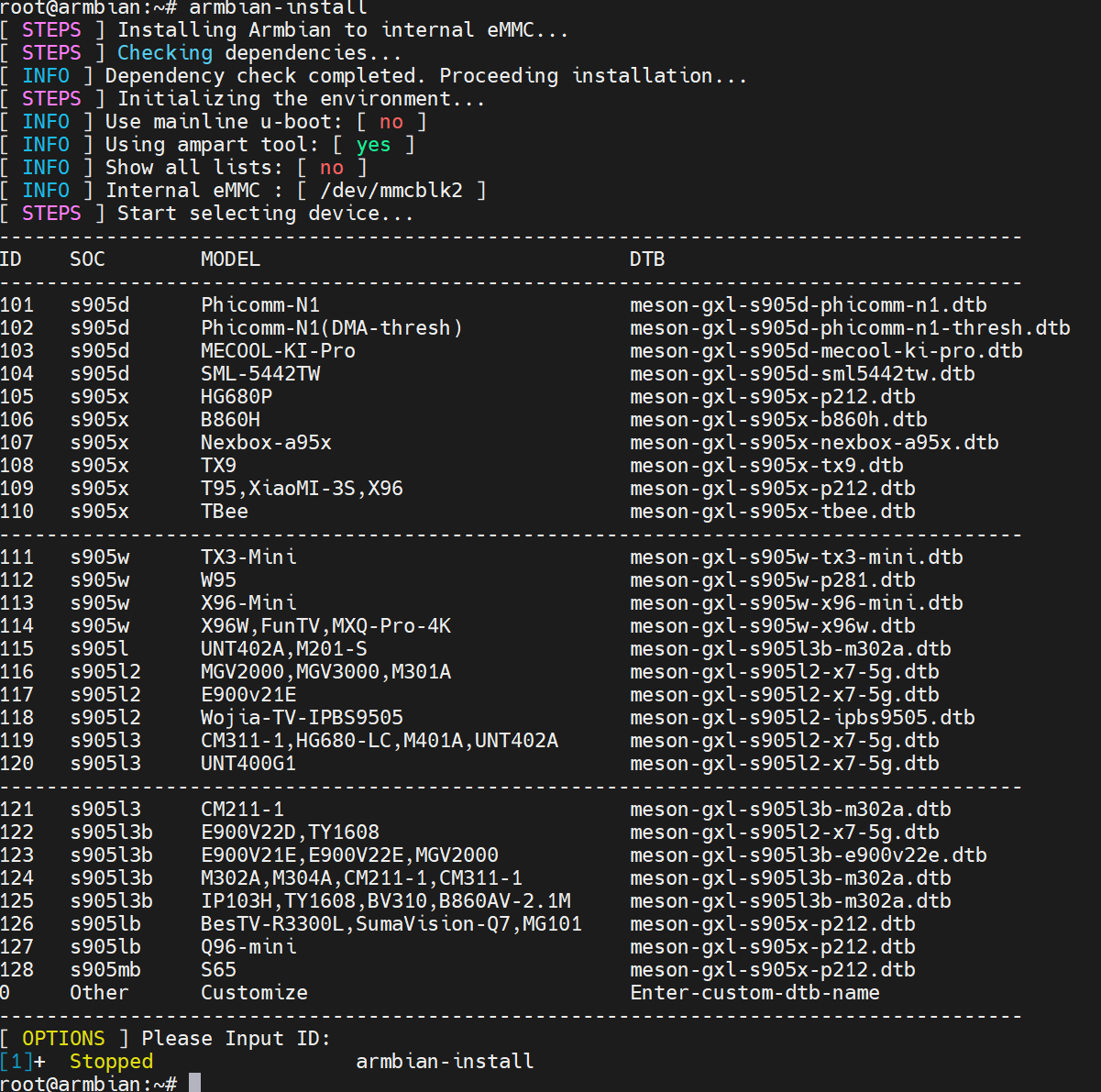Click the "Please Input ID:" prompt
This screenshot has width=1101, height=1092.
[x=236, y=1039]
